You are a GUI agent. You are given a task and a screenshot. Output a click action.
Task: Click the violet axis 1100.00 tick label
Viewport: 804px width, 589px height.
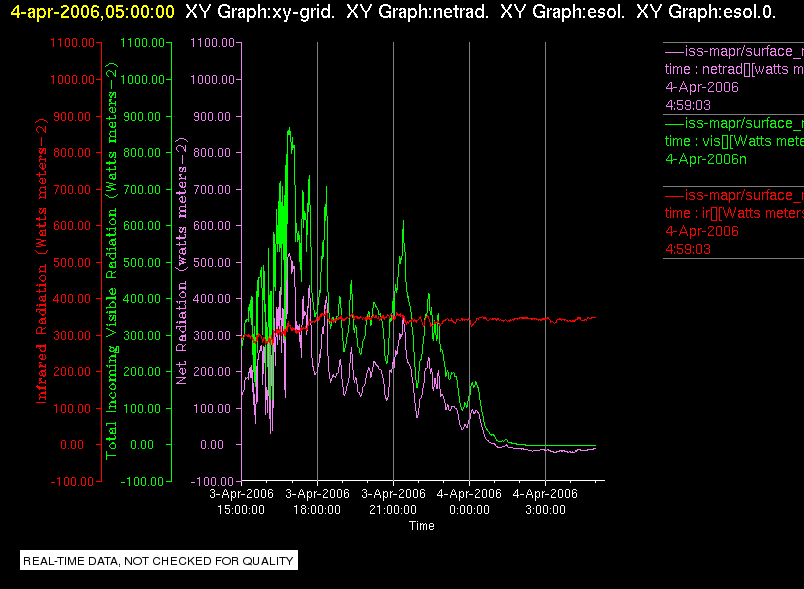point(212,43)
